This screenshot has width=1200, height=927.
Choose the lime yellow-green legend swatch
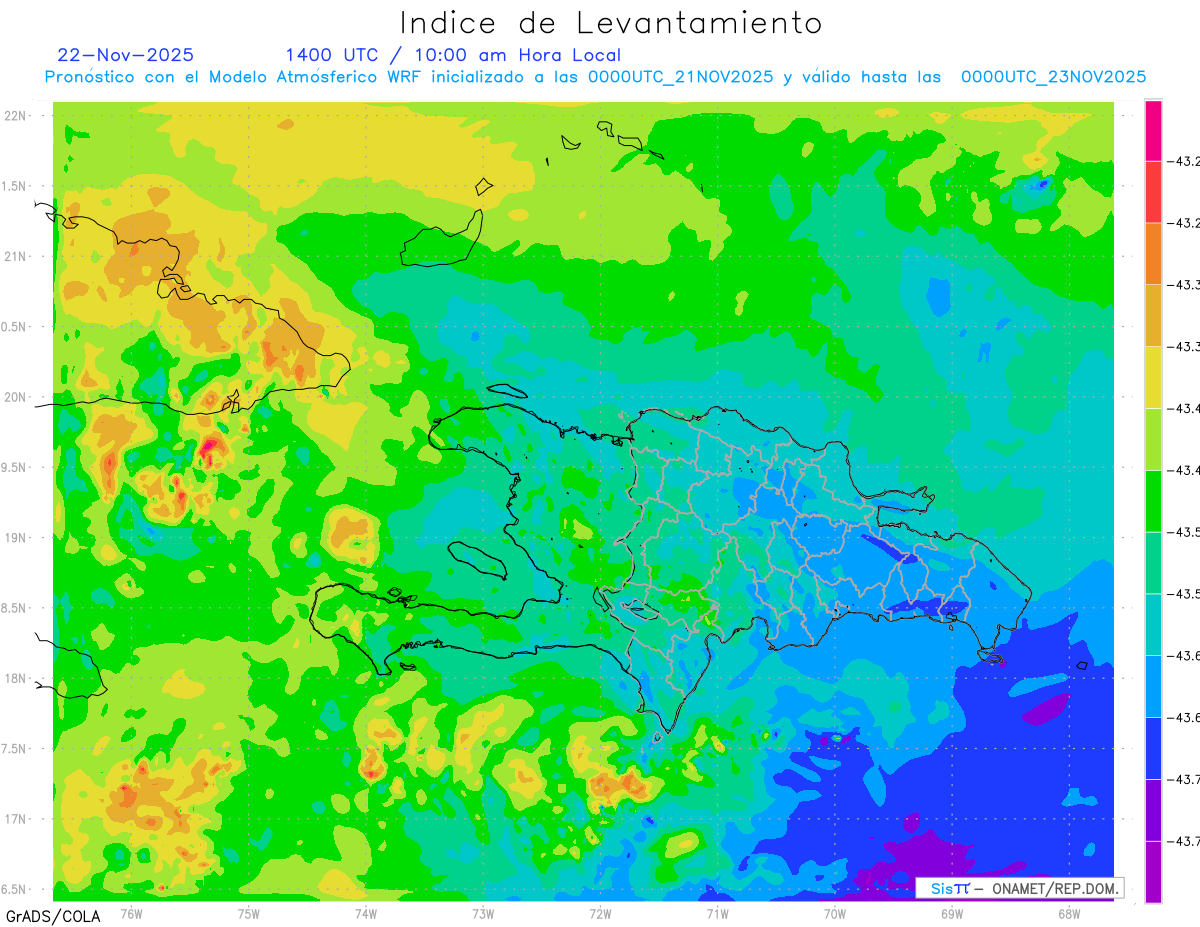coord(1153,439)
